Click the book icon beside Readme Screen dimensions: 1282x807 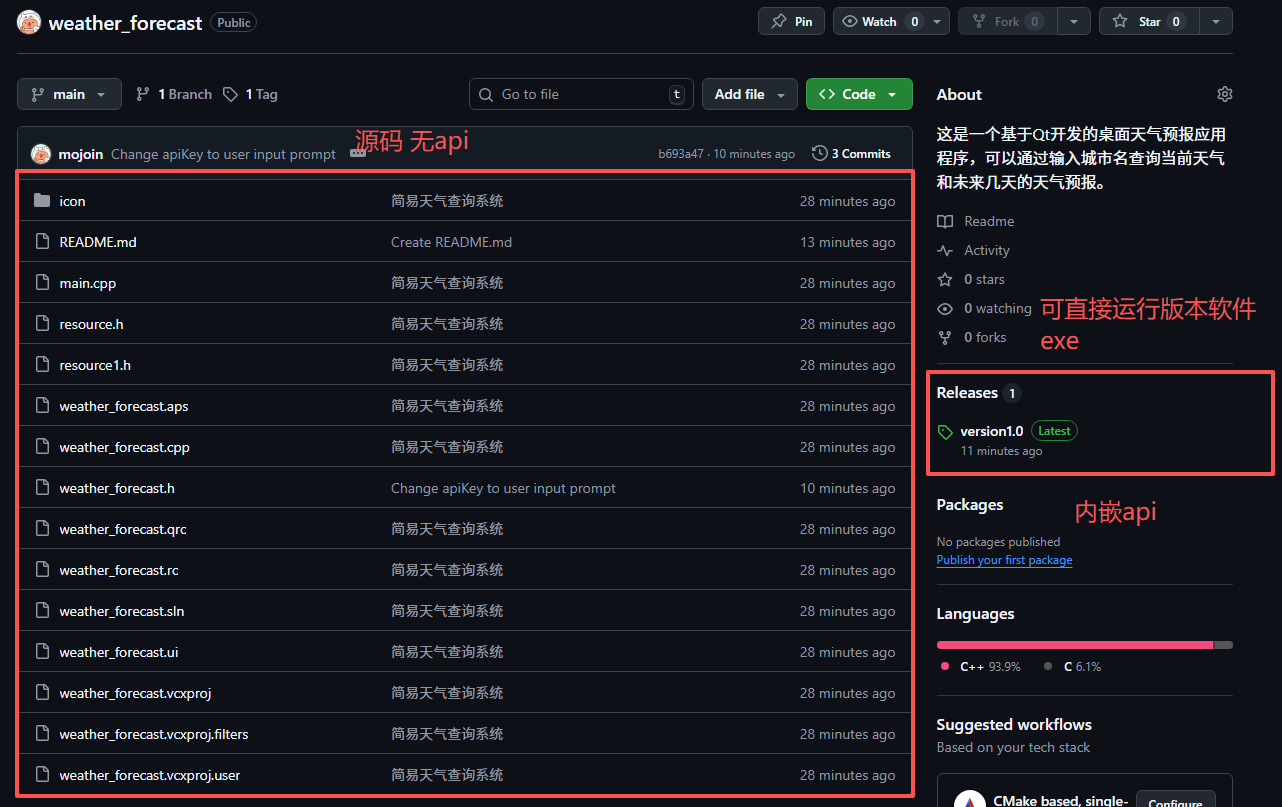pos(945,221)
